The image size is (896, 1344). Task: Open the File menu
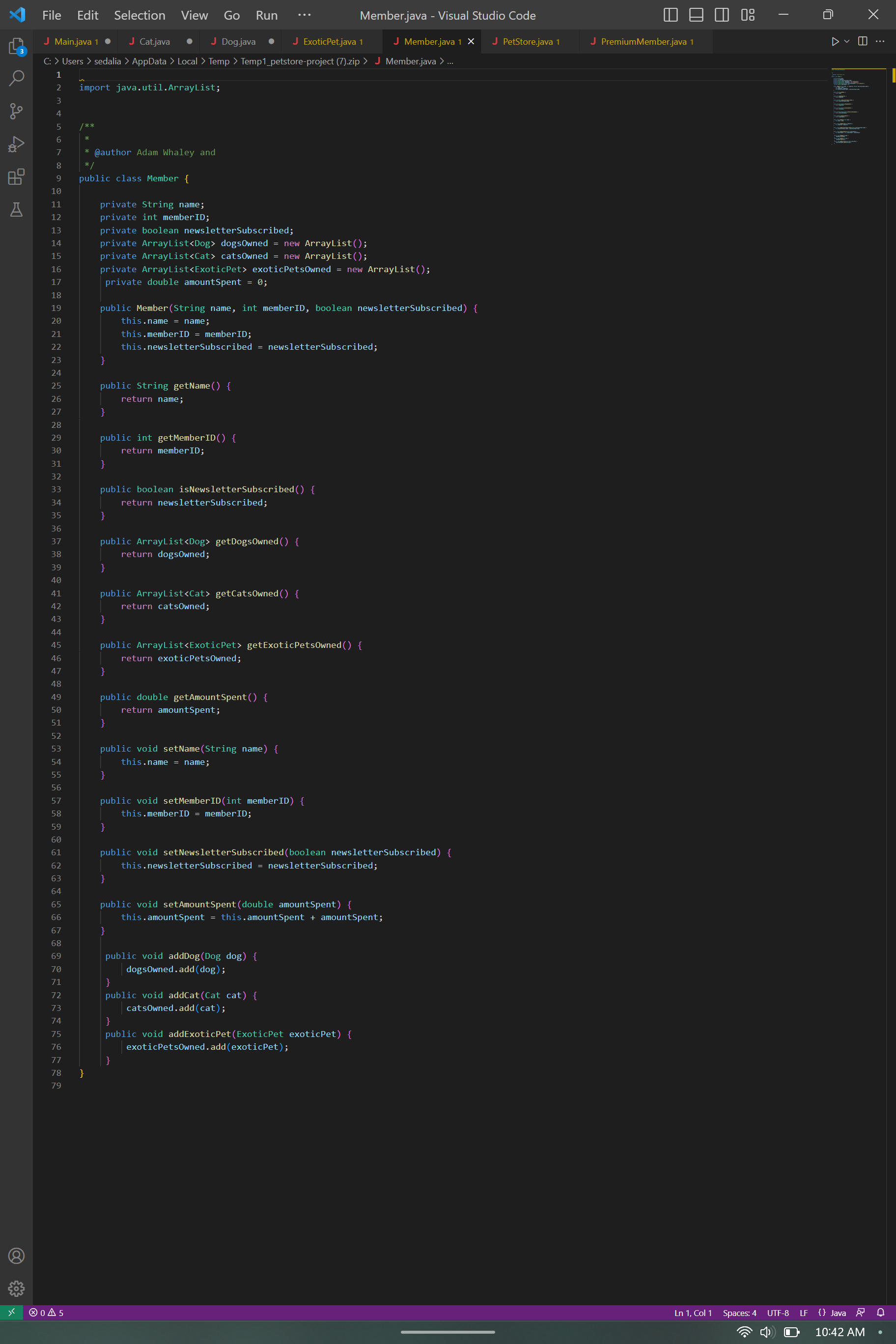(52, 15)
